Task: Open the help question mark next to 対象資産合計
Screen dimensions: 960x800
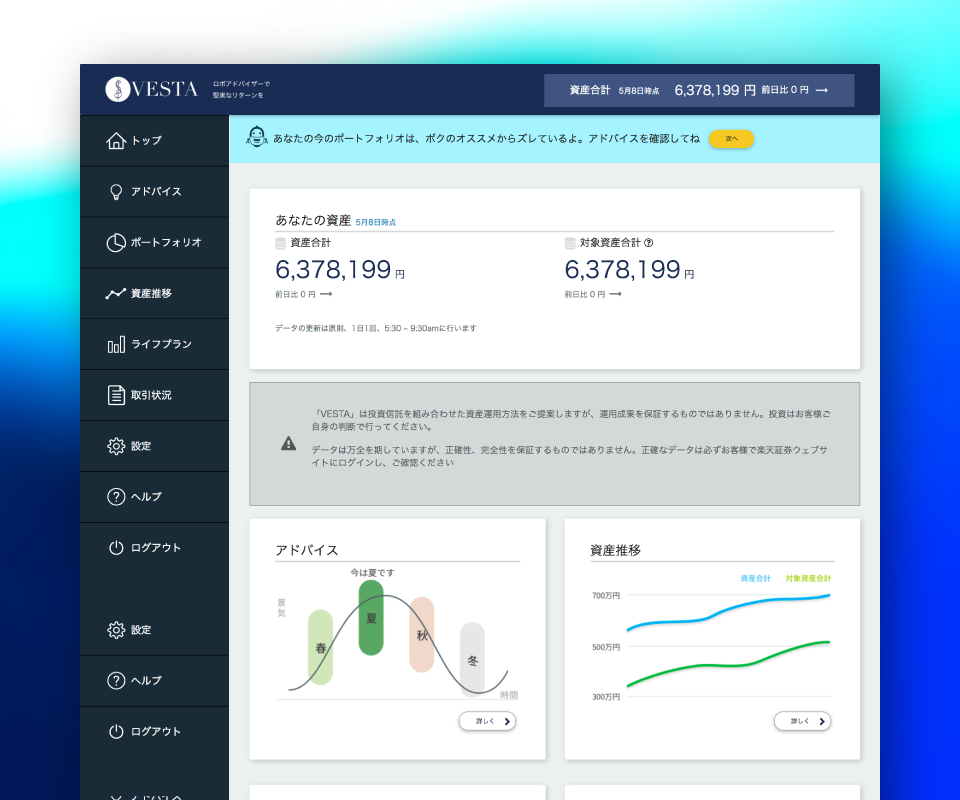Action: click(649, 243)
